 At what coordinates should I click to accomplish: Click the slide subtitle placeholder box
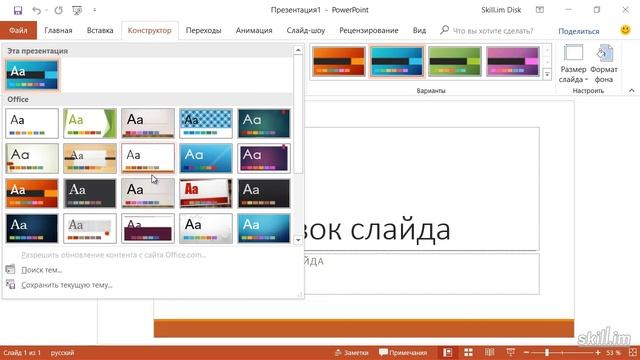(421, 274)
